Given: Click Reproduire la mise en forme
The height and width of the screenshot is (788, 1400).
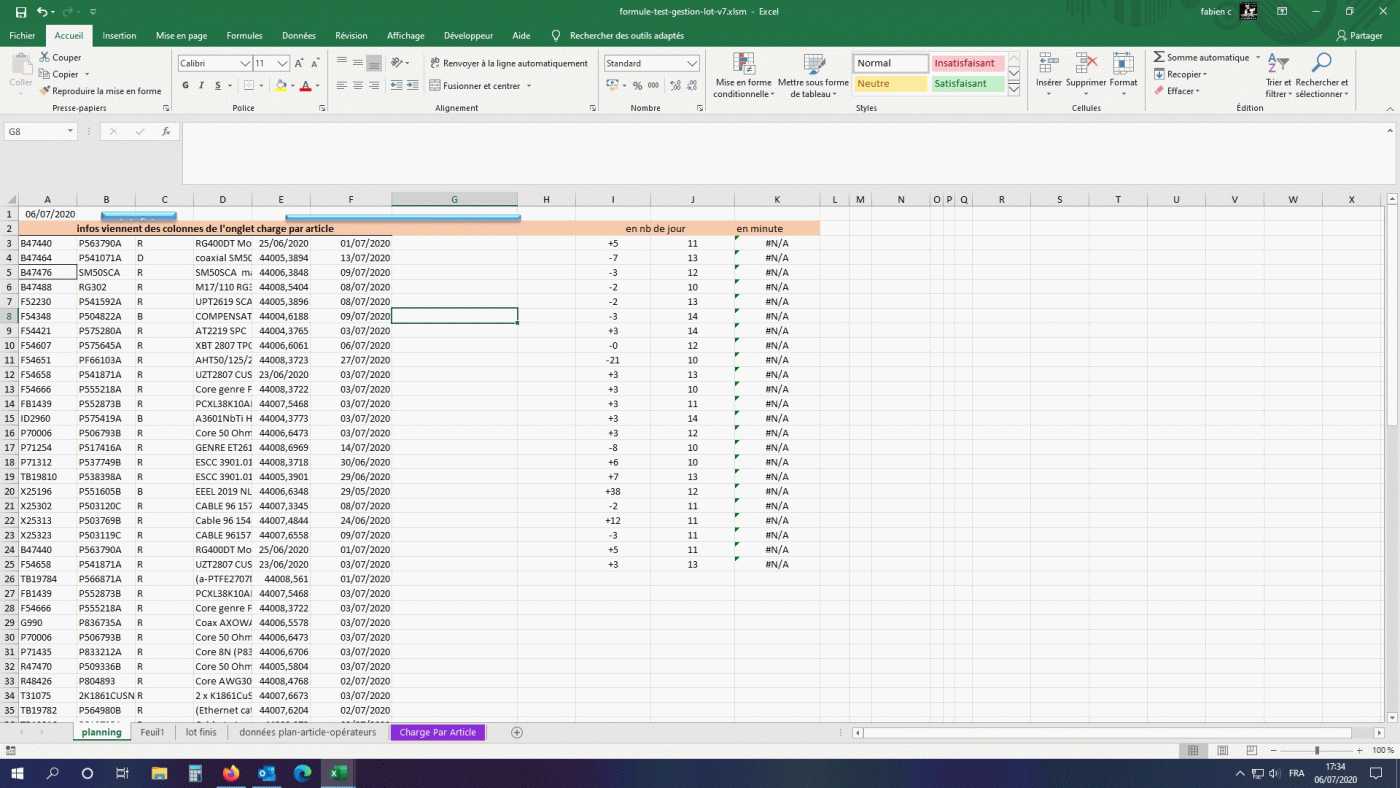Looking at the screenshot, I should click(x=99, y=91).
